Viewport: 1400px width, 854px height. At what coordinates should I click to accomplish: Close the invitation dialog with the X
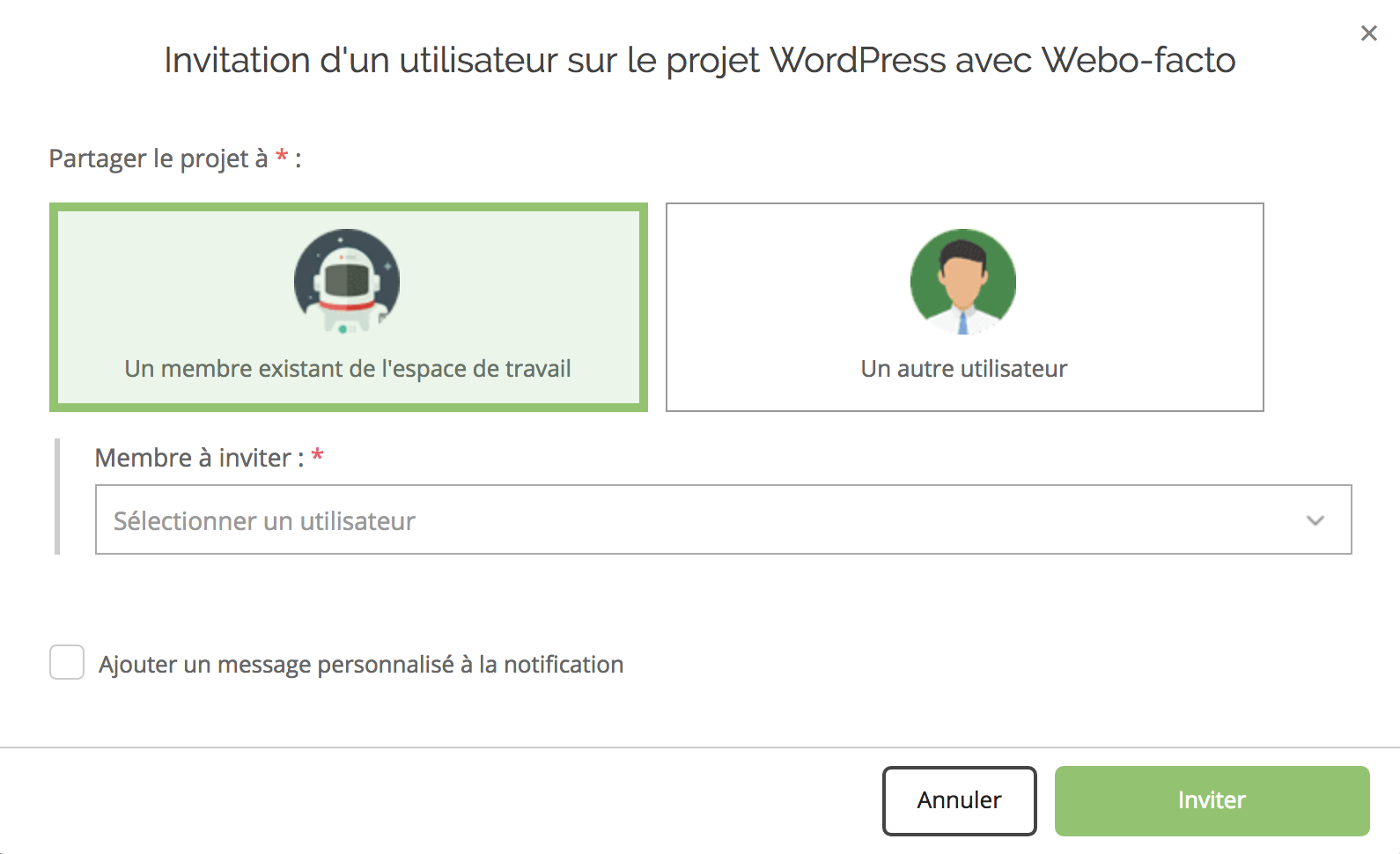[x=1368, y=33]
